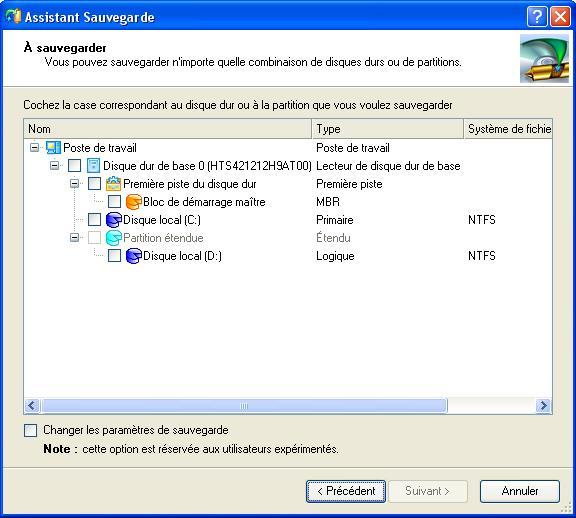576x518 pixels.
Task: Tick the Bloc de démarrage maître checkbox
Action: coord(114,202)
